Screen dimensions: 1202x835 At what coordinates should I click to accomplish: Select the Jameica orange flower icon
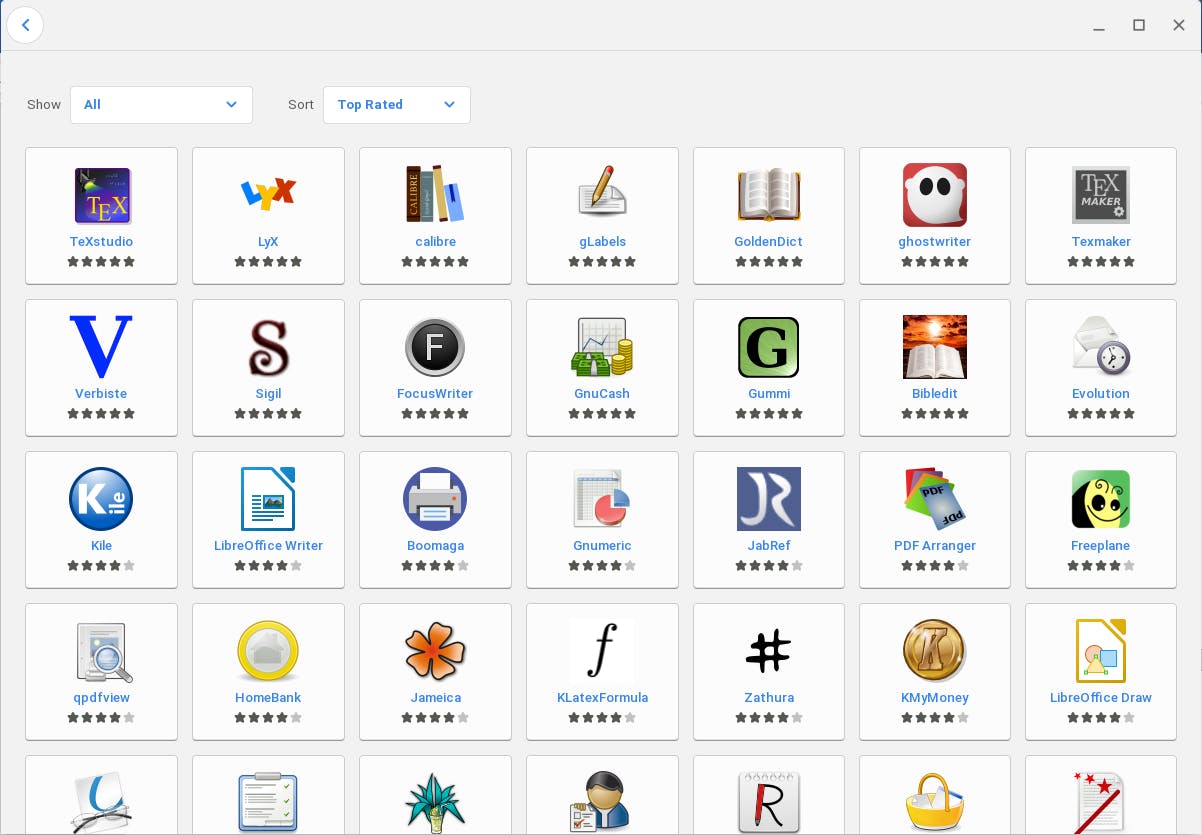435,651
